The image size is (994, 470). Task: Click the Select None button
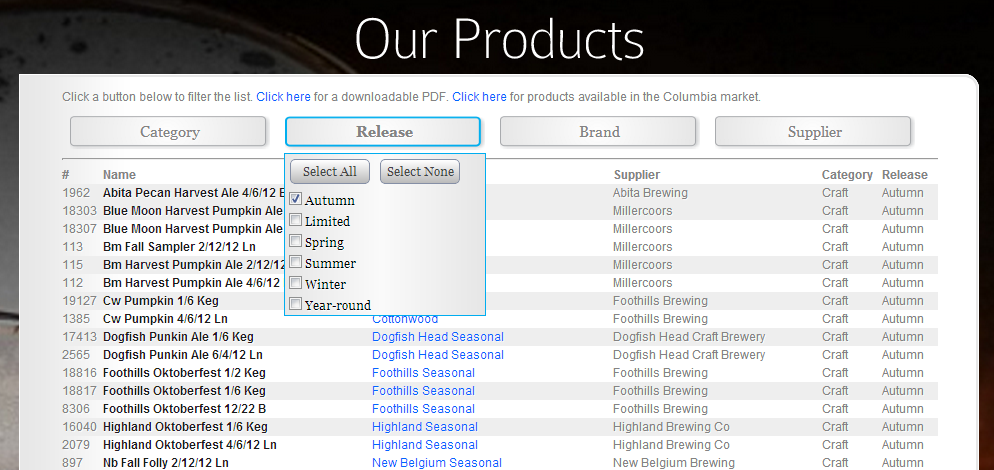pyautogui.click(x=420, y=171)
